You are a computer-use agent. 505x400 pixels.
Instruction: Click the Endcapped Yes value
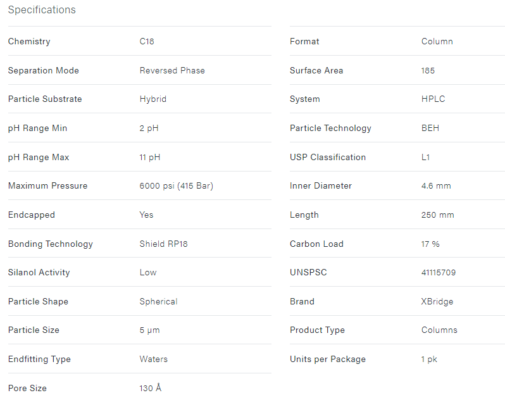coord(146,215)
